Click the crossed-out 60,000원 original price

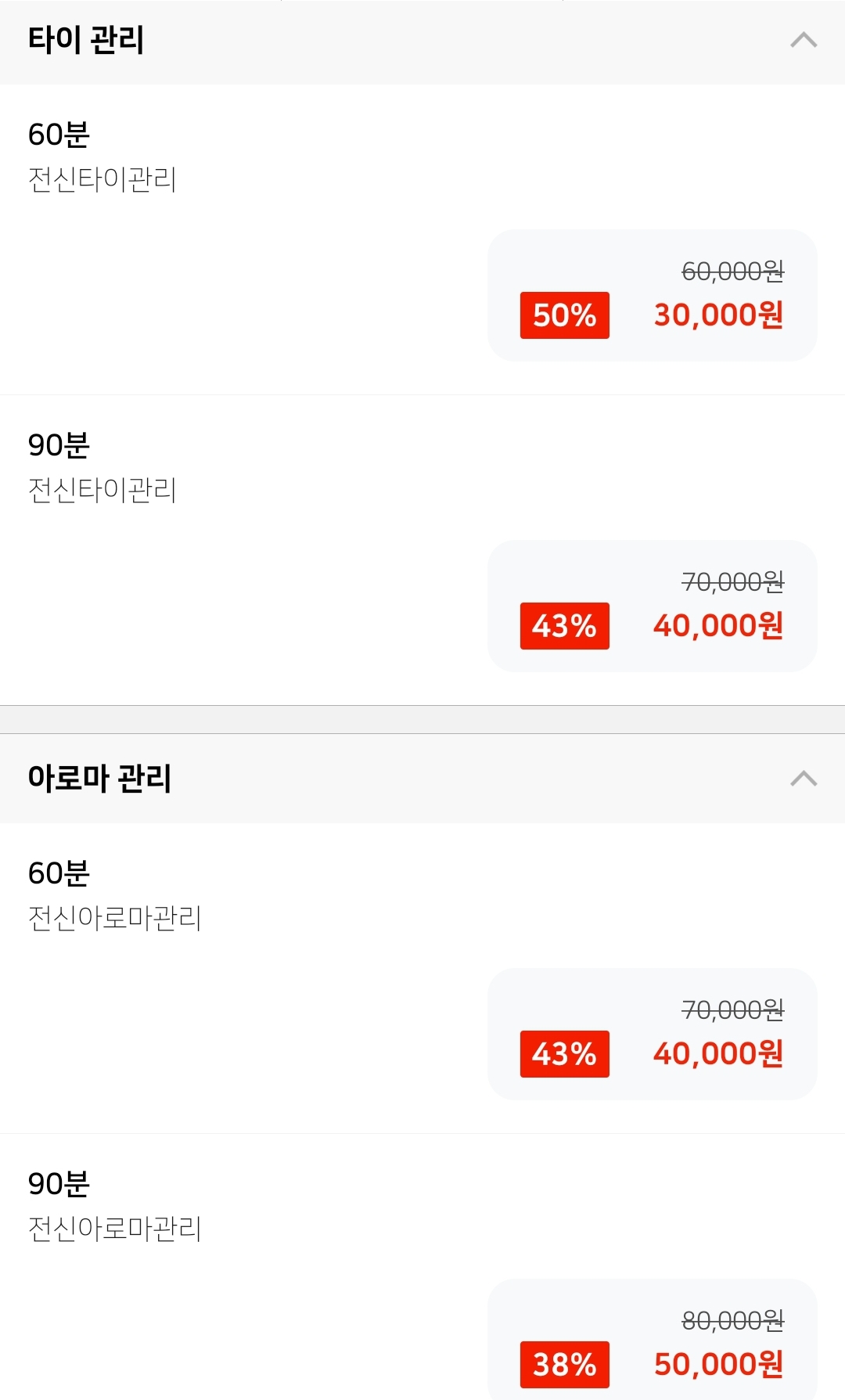coord(732,272)
